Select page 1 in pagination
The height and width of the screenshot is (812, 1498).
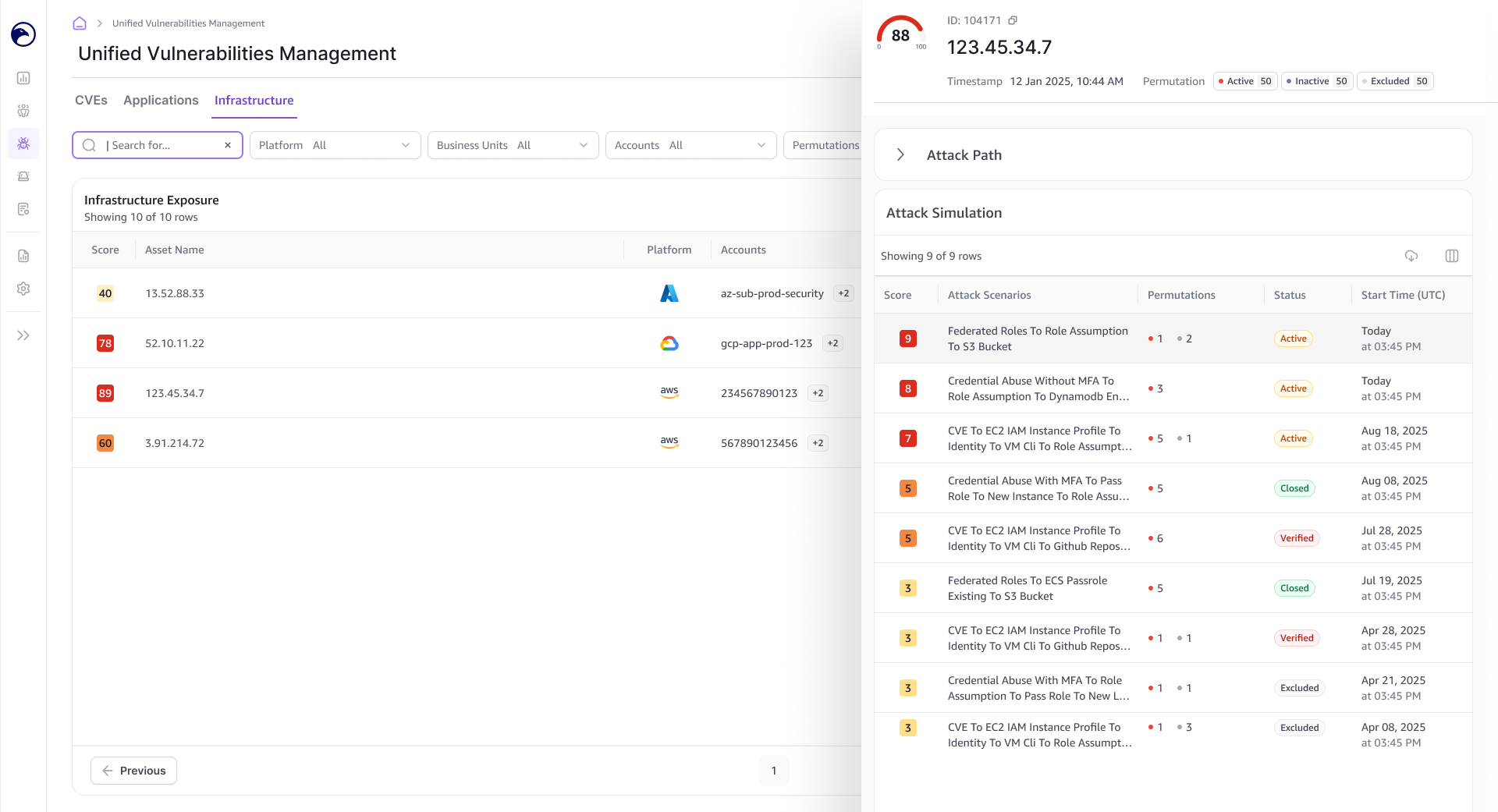(x=774, y=771)
